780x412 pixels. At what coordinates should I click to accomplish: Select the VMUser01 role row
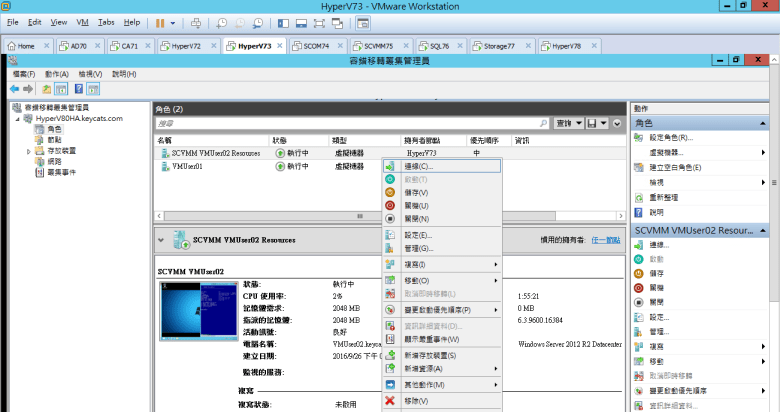[x=188, y=166]
